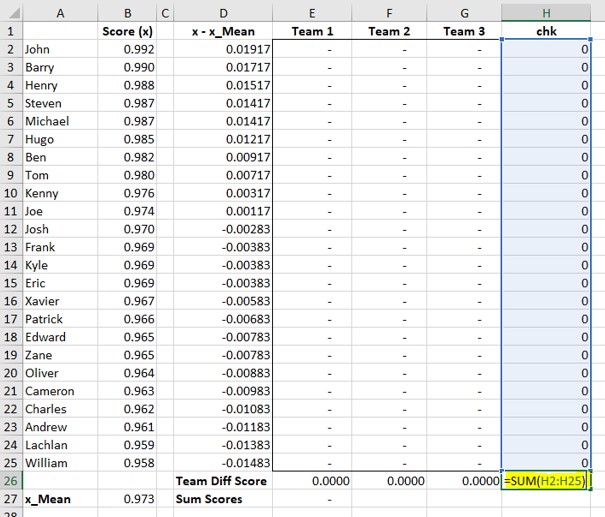The width and height of the screenshot is (605, 517).
Task: Click the select-all corner triangle
Action: click(x=10, y=12)
